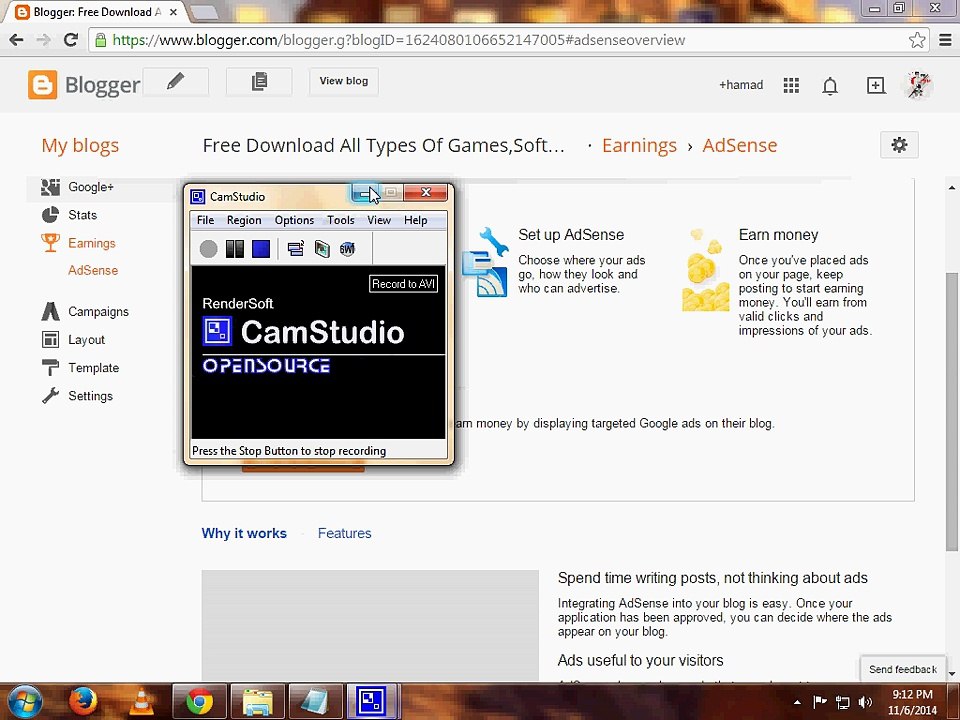960x720 pixels.
Task: Click the Blogger logo
Action: point(84,85)
